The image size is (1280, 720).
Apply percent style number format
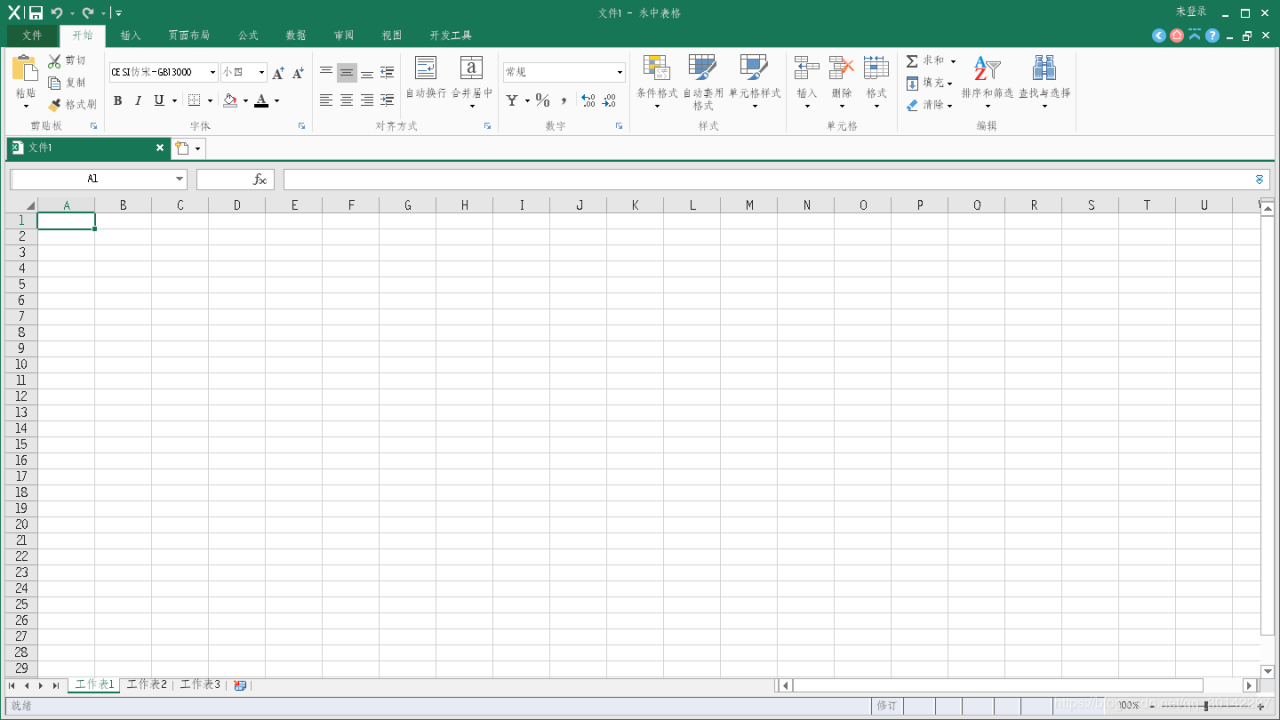543,100
